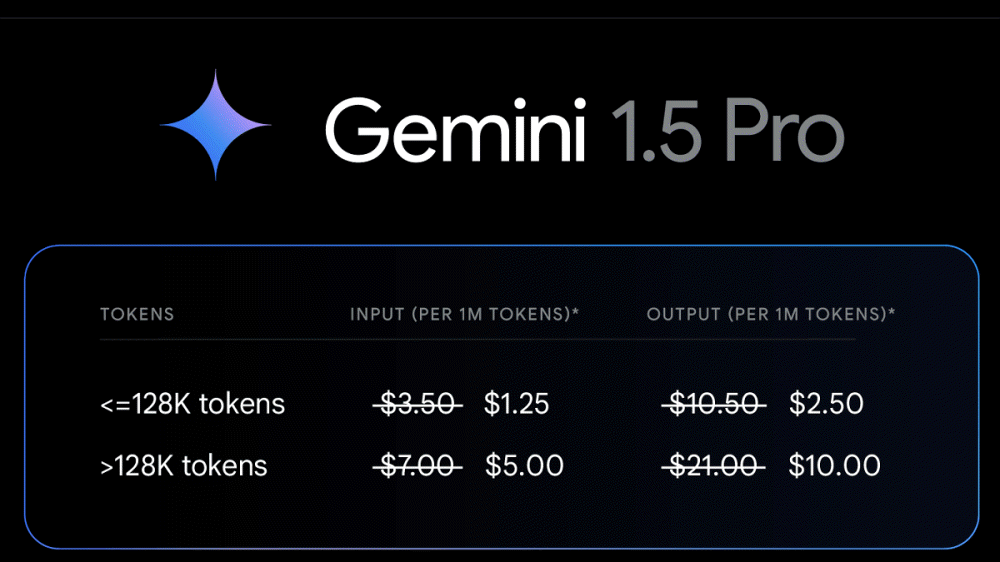The height and width of the screenshot is (562, 1000).
Task: Click the crossed-out $21.00 output price
Action: tap(714, 465)
